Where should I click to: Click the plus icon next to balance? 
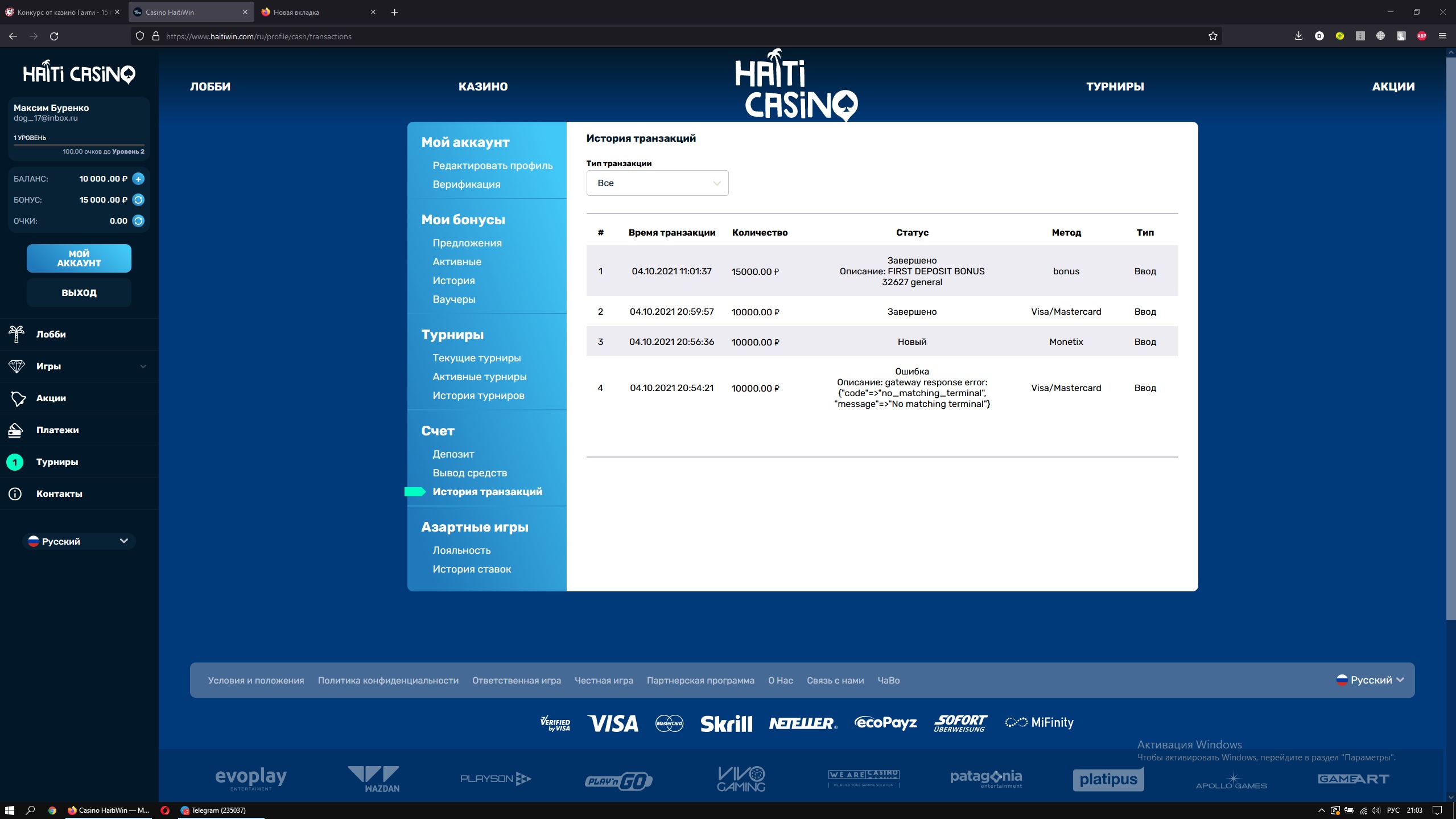138,179
